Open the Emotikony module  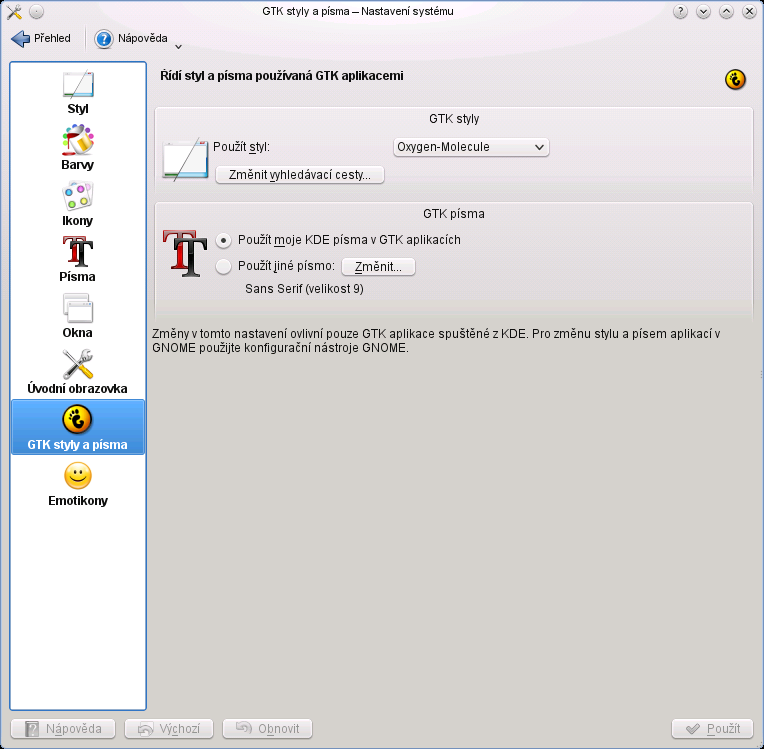click(78, 484)
